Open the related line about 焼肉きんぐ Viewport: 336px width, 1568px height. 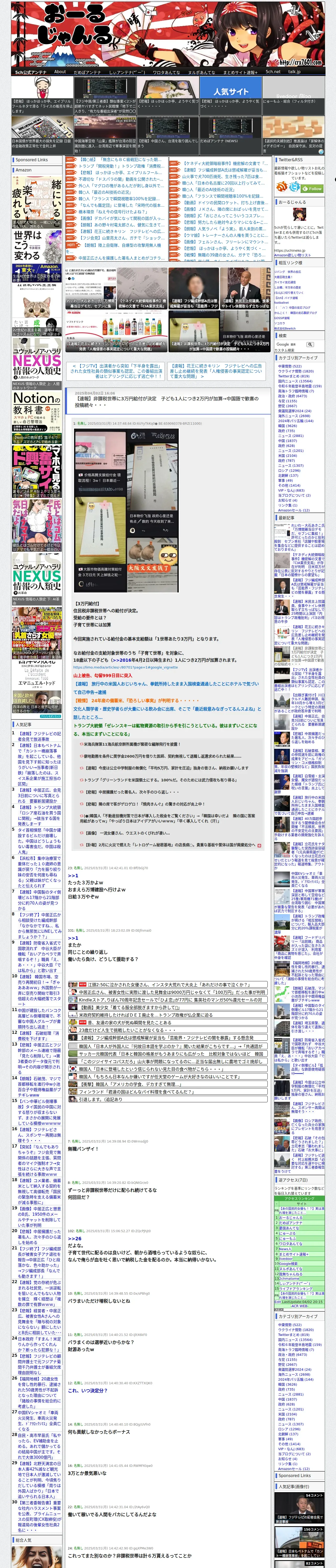pos(144,804)
